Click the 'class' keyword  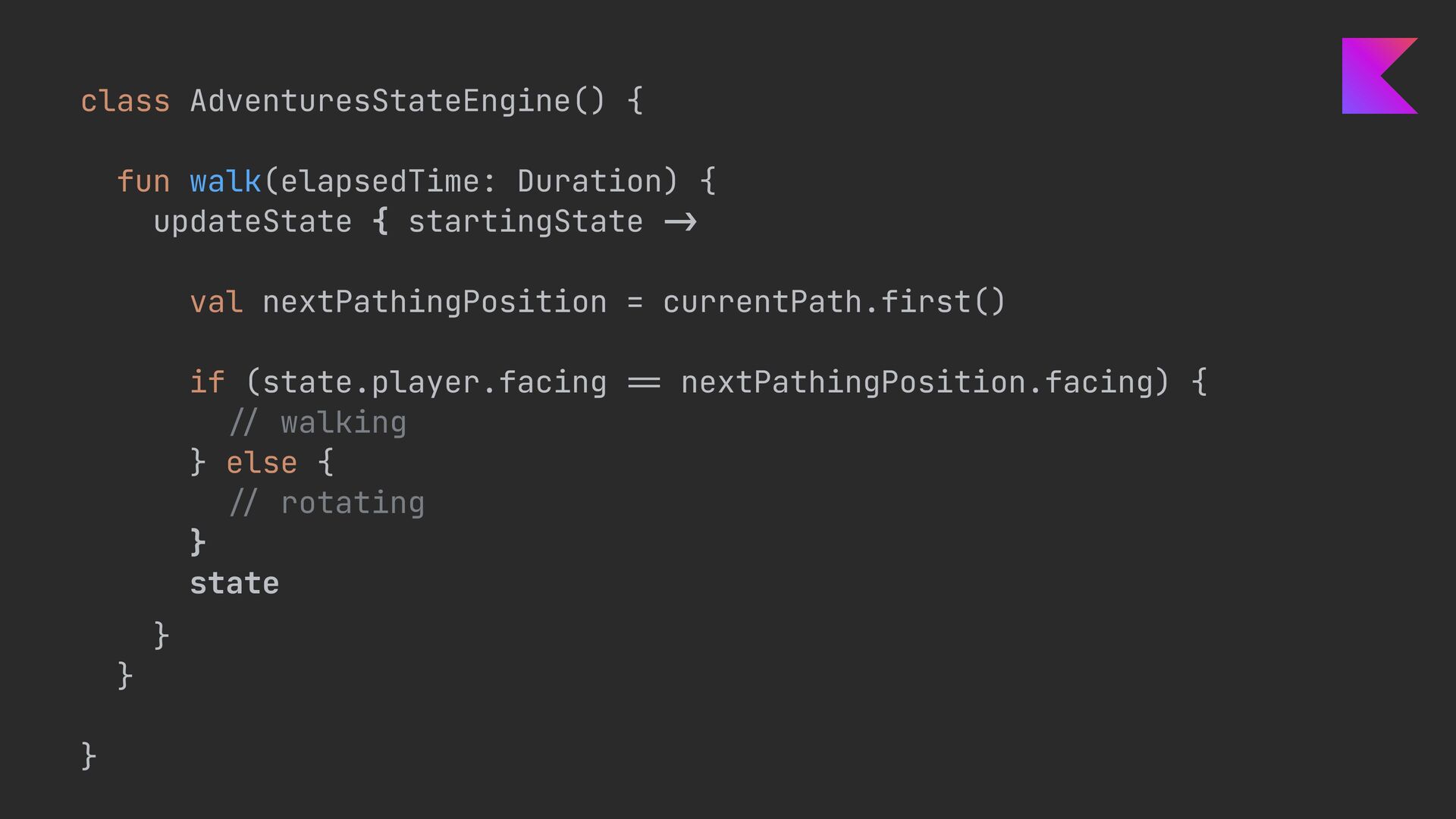tap(125, 101)
